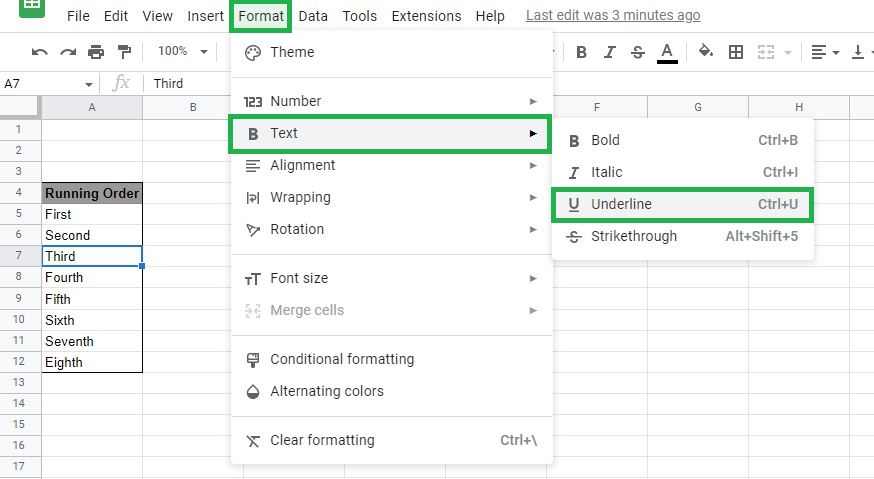Select the cell containing Fourth
Image resolution: width=874 pixels, height=479 pixels.
click(x=92, y=277)
